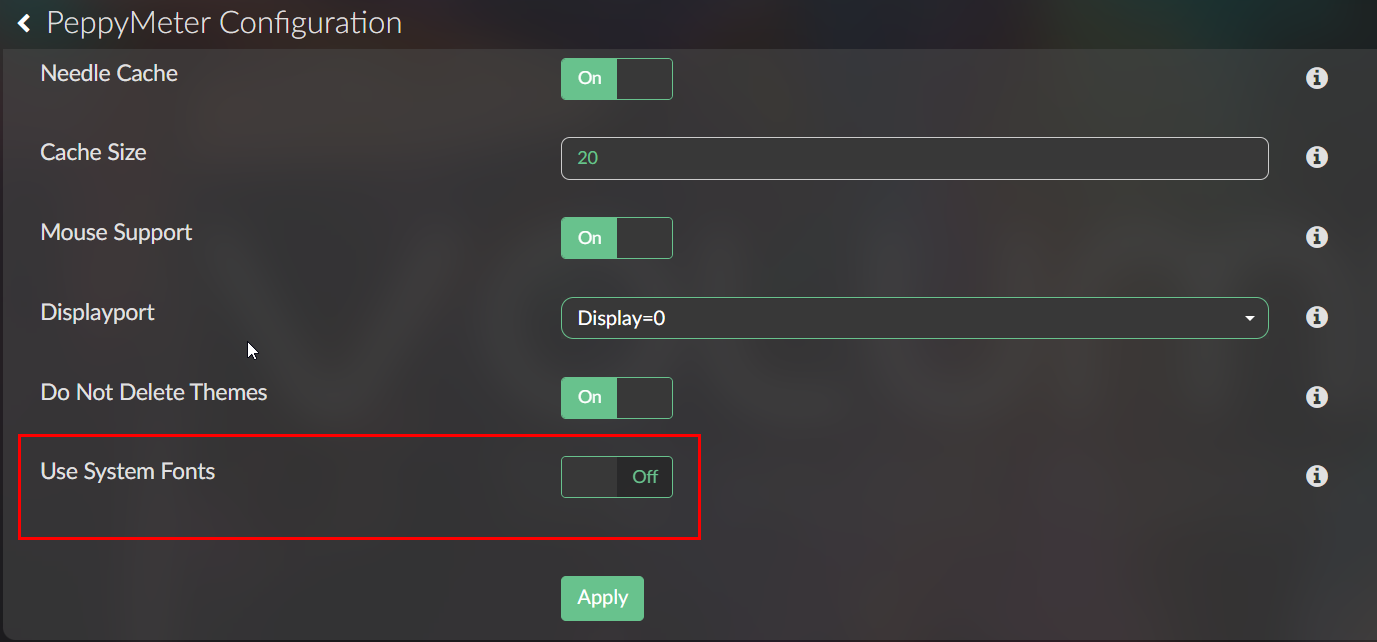
Task: Click the Mouse Support info icon
Action: (x=1317, y=237)
